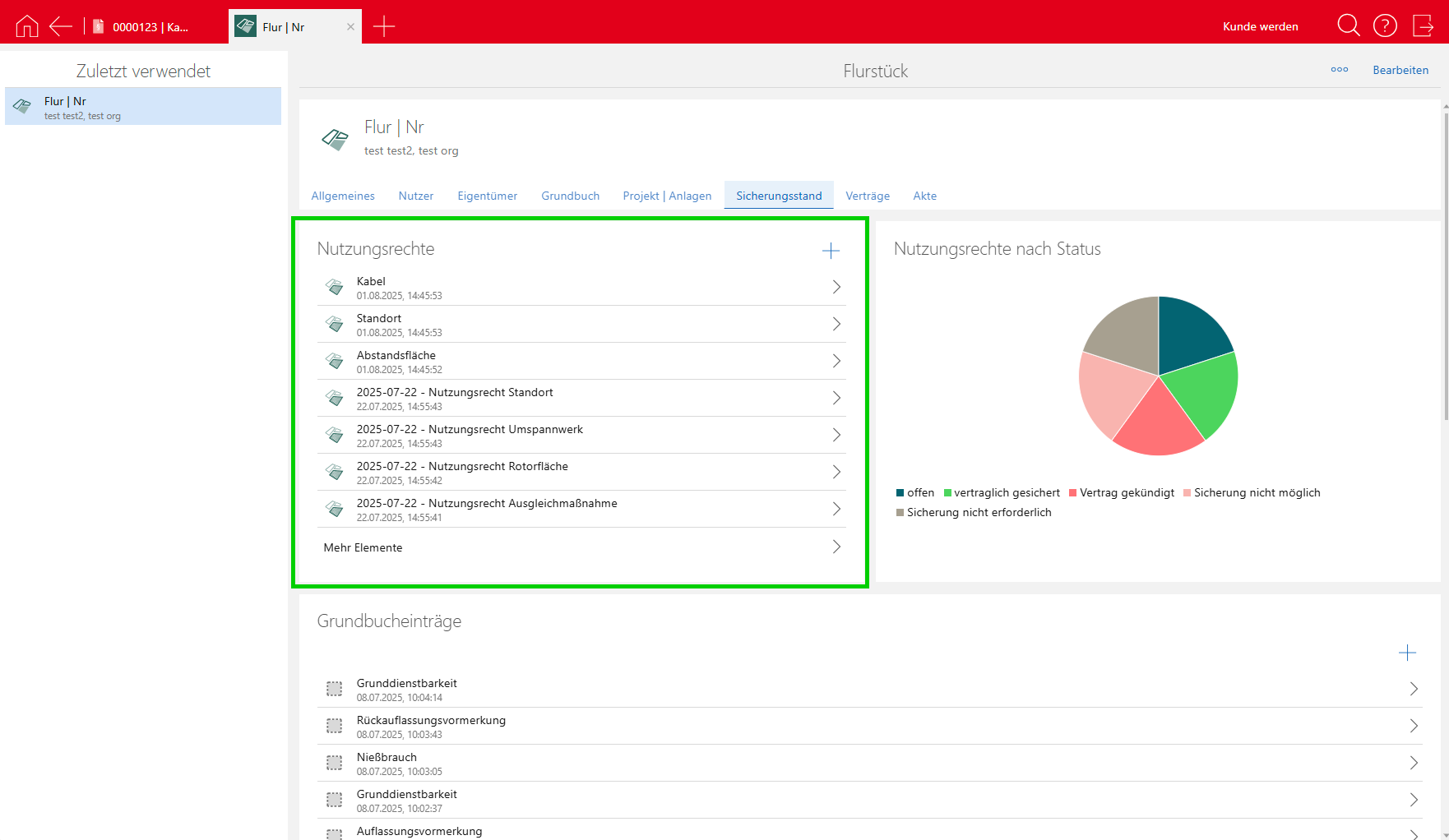The height and width of the screenshot is (840, 1449).
Task: Click the Bearbeiten link
Action: [x=1400, y=70]
